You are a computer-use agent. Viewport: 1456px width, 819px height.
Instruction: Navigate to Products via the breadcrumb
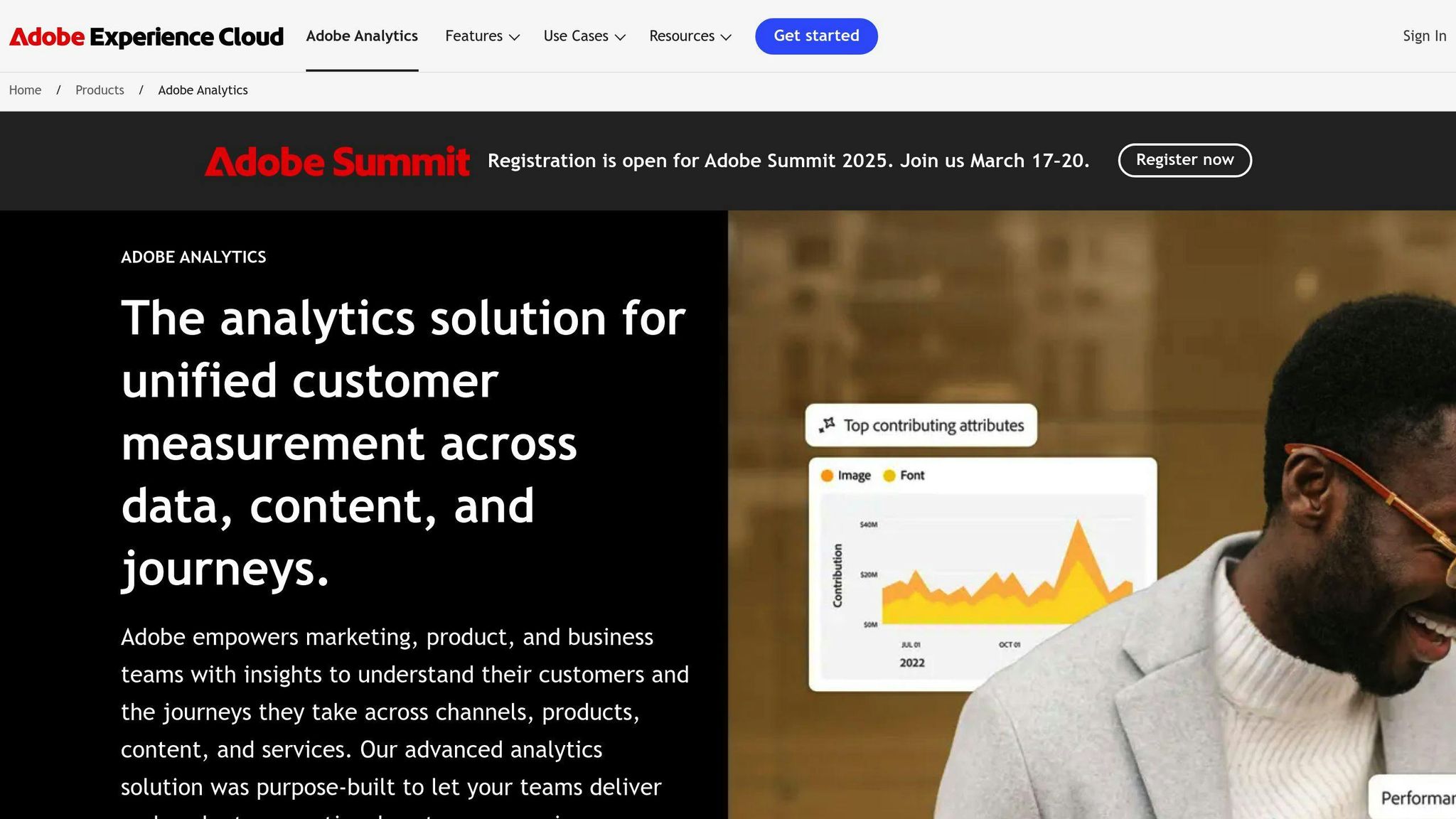(100, 90)
